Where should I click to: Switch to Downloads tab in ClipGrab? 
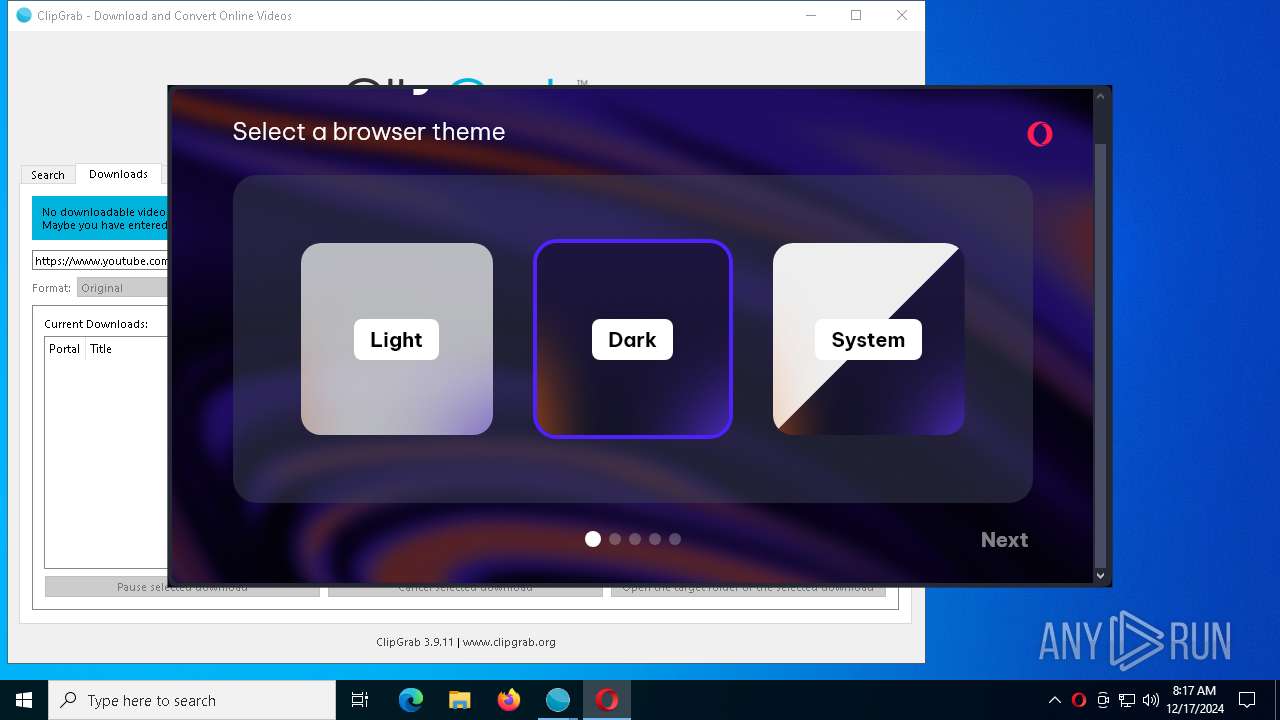point(118,174)
